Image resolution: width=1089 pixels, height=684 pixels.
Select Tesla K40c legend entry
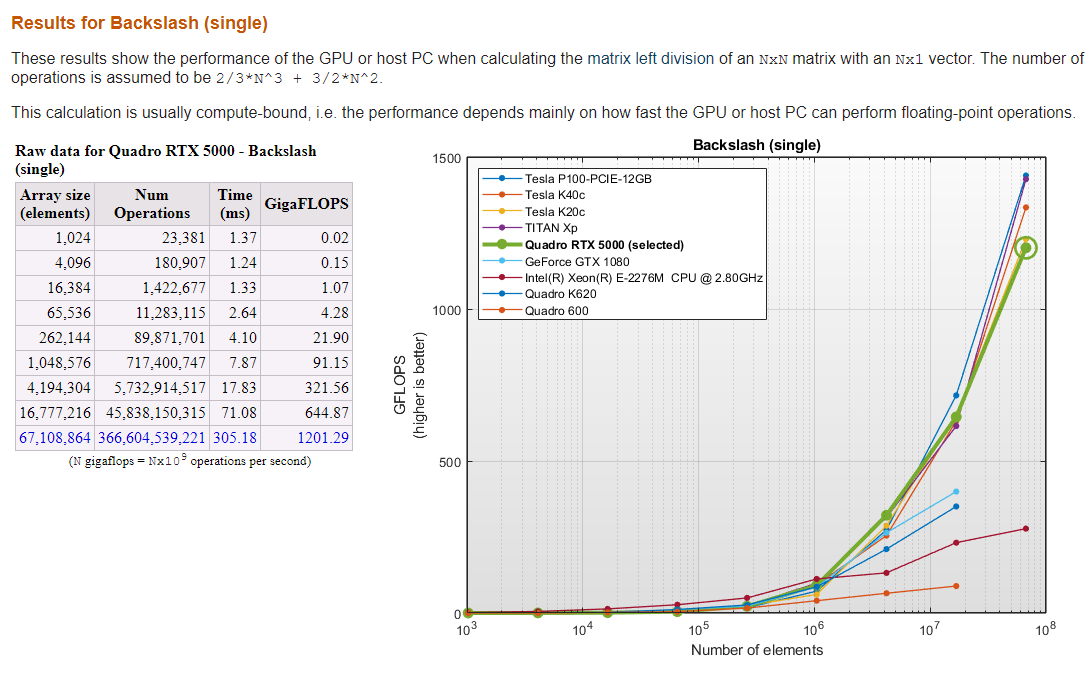tap(557, 195)
